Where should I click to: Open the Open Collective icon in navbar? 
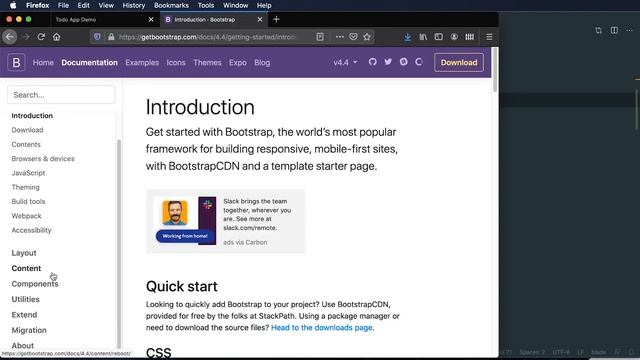coord(419,62)
